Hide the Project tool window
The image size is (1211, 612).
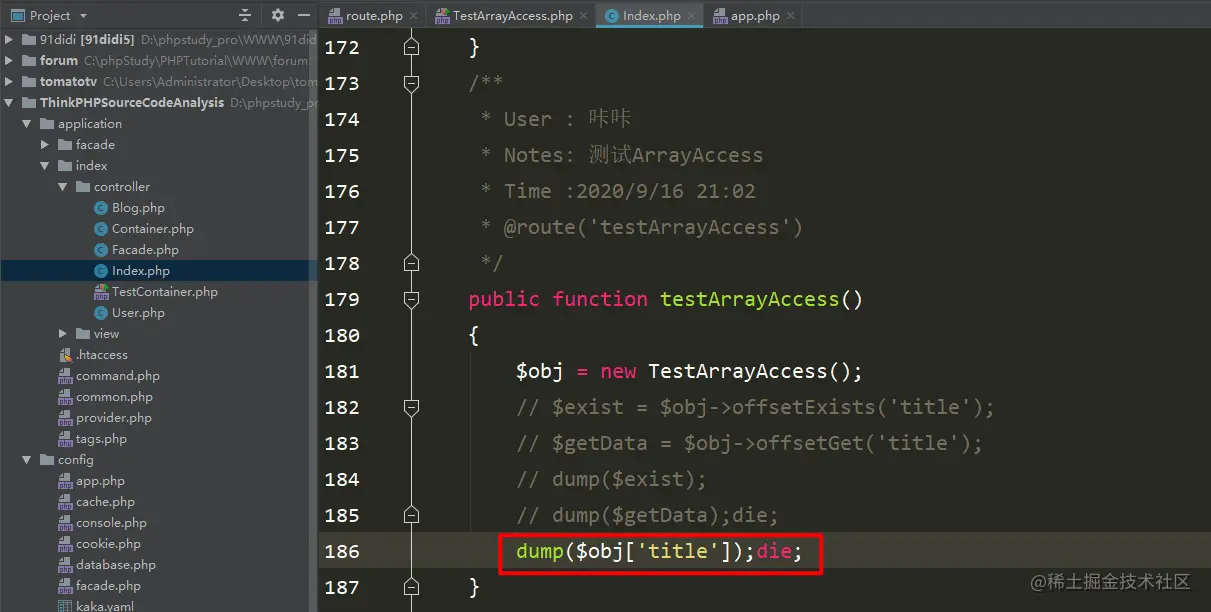304,15
